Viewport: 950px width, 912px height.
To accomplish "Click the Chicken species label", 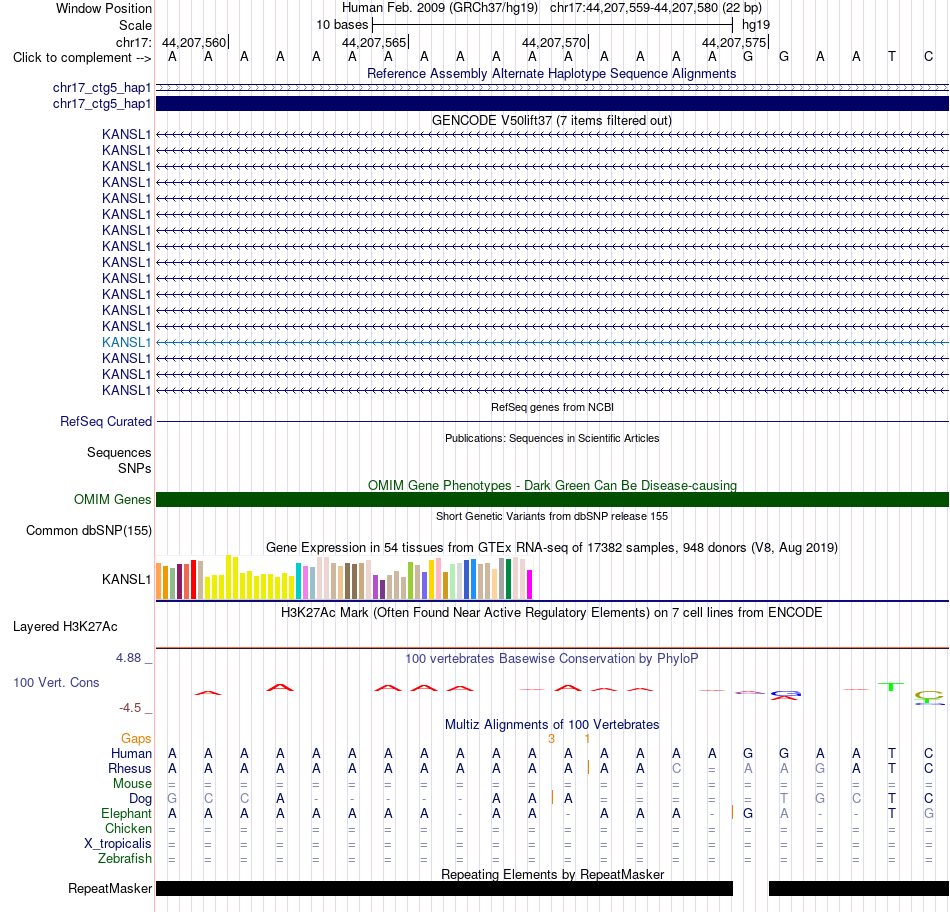I will (128, 828).
